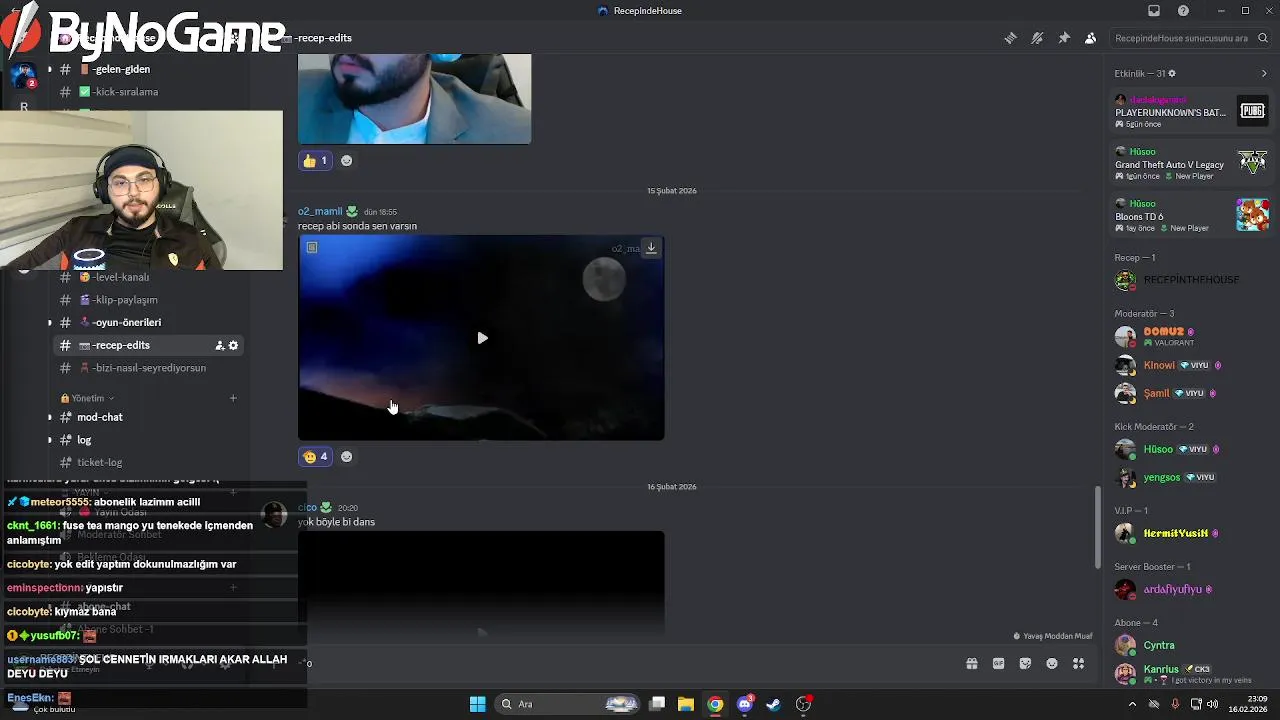
Task: Click the taskbar Ara search box
Action: (x=568, y=704)
